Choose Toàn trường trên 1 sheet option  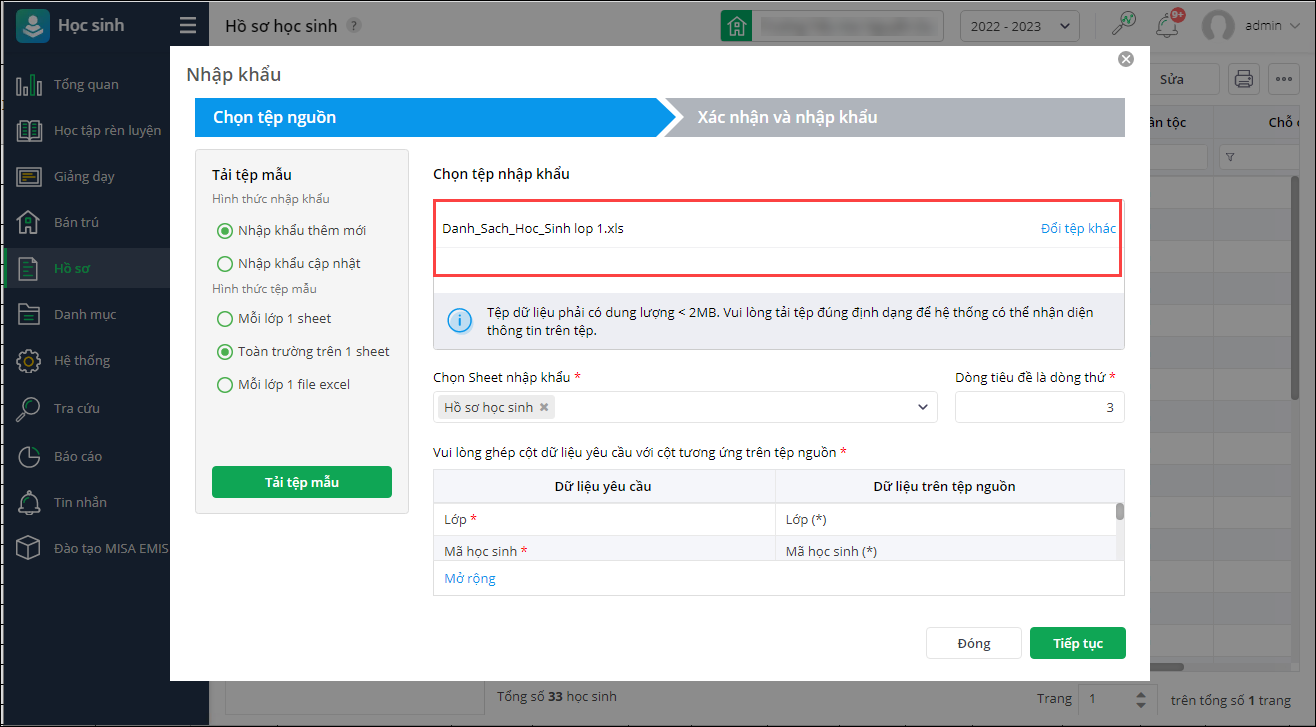pos(225,352)
